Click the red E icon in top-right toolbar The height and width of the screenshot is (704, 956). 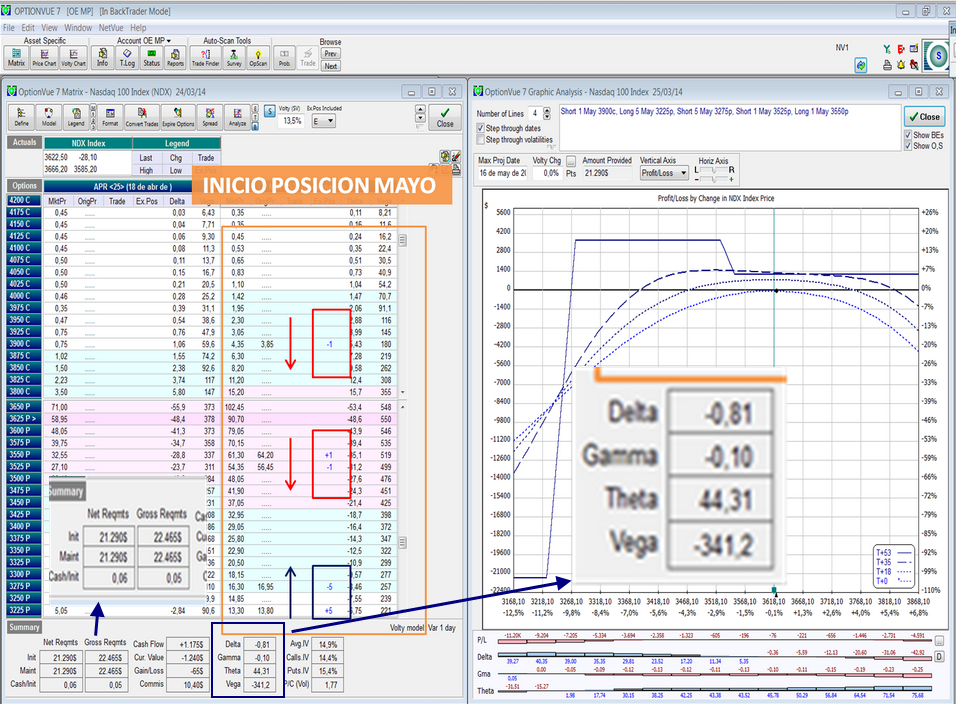901,49
